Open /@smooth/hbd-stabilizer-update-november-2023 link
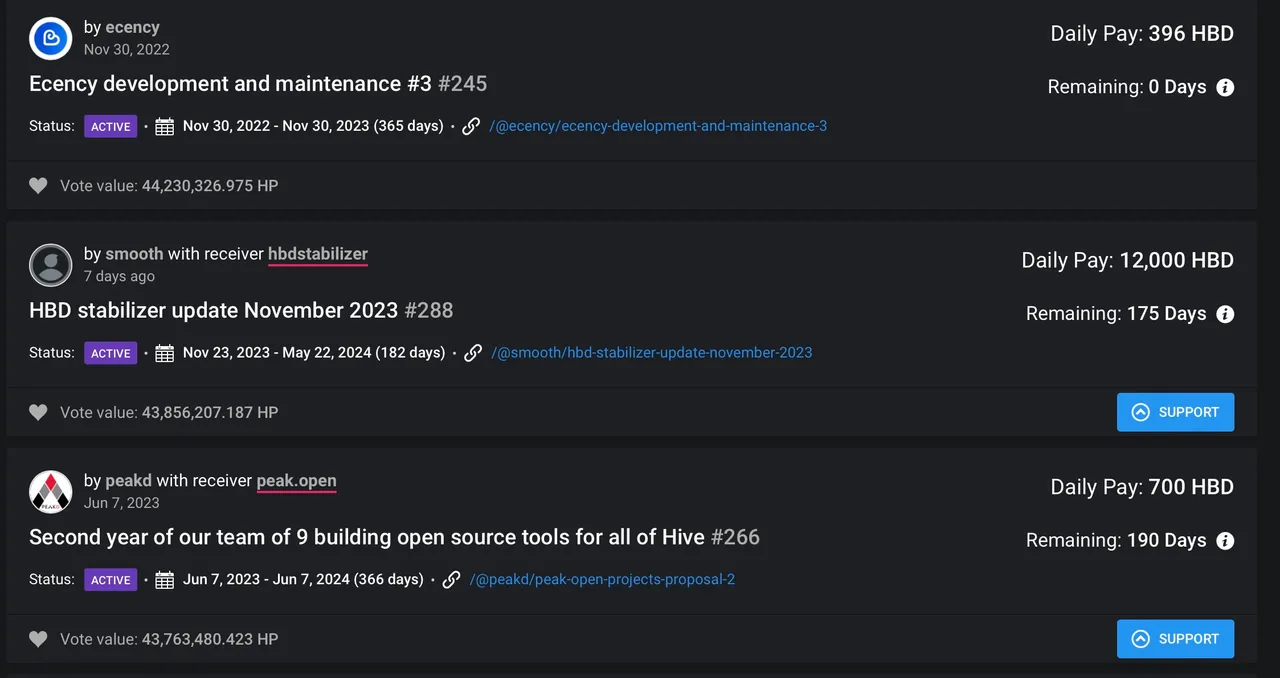Viewport: 1280px width, 678px height. pos(652,352)
